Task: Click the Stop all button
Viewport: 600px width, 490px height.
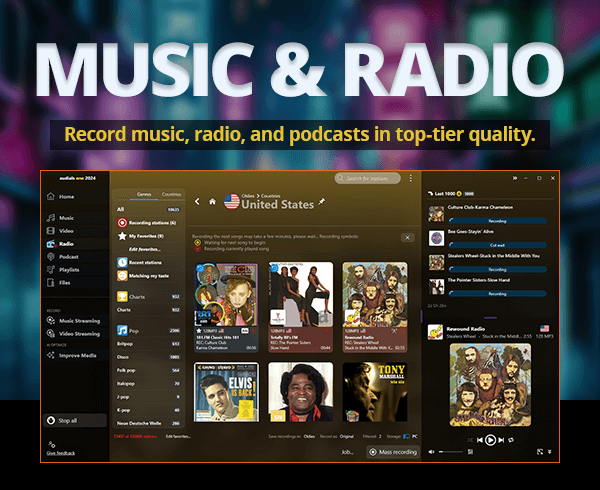Action: point(75,420)
